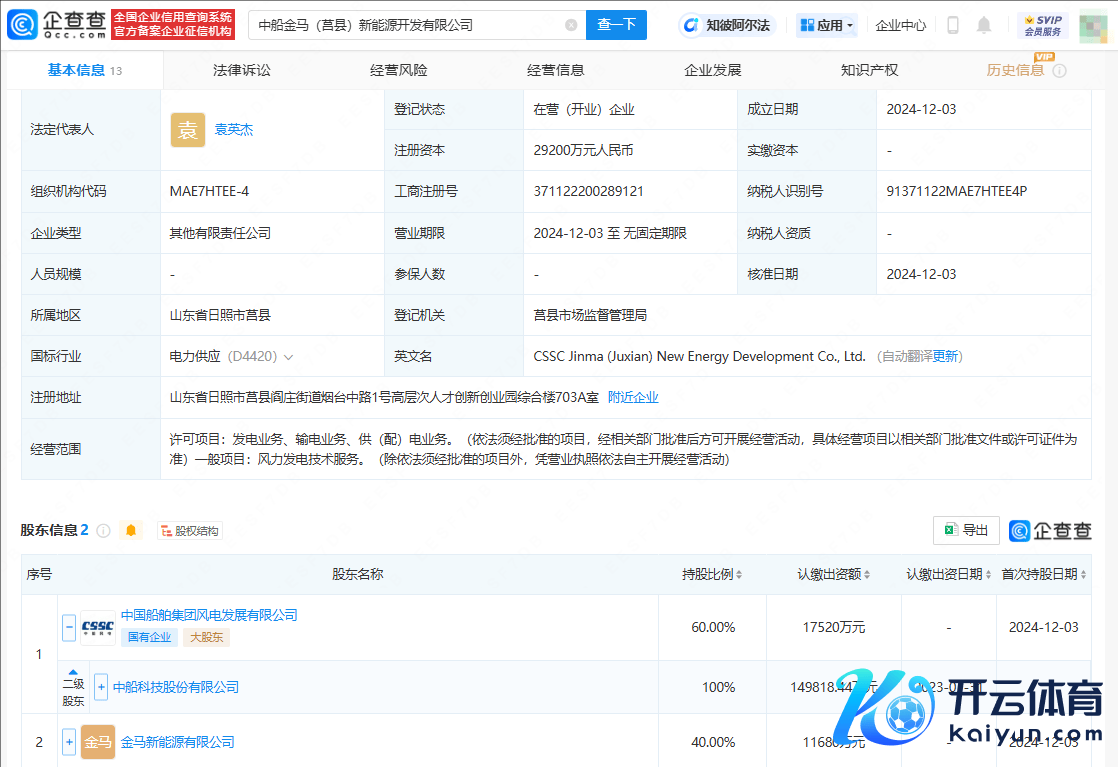Switch to the 法律诉讼 tab

coord(242,70)
